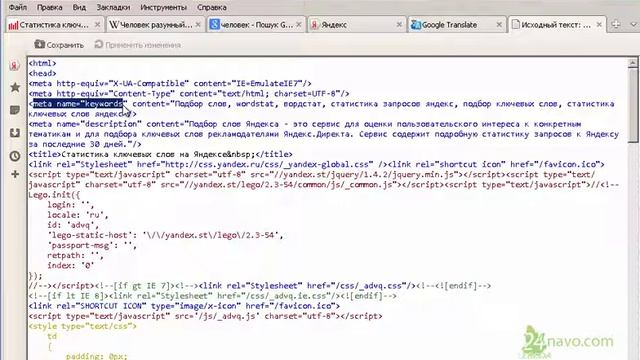Image resolution: width=640 pixels, height=360 pixels.
Task: Click the <title> Статистика ключевых слов line
Action: [x=160, y=154]
